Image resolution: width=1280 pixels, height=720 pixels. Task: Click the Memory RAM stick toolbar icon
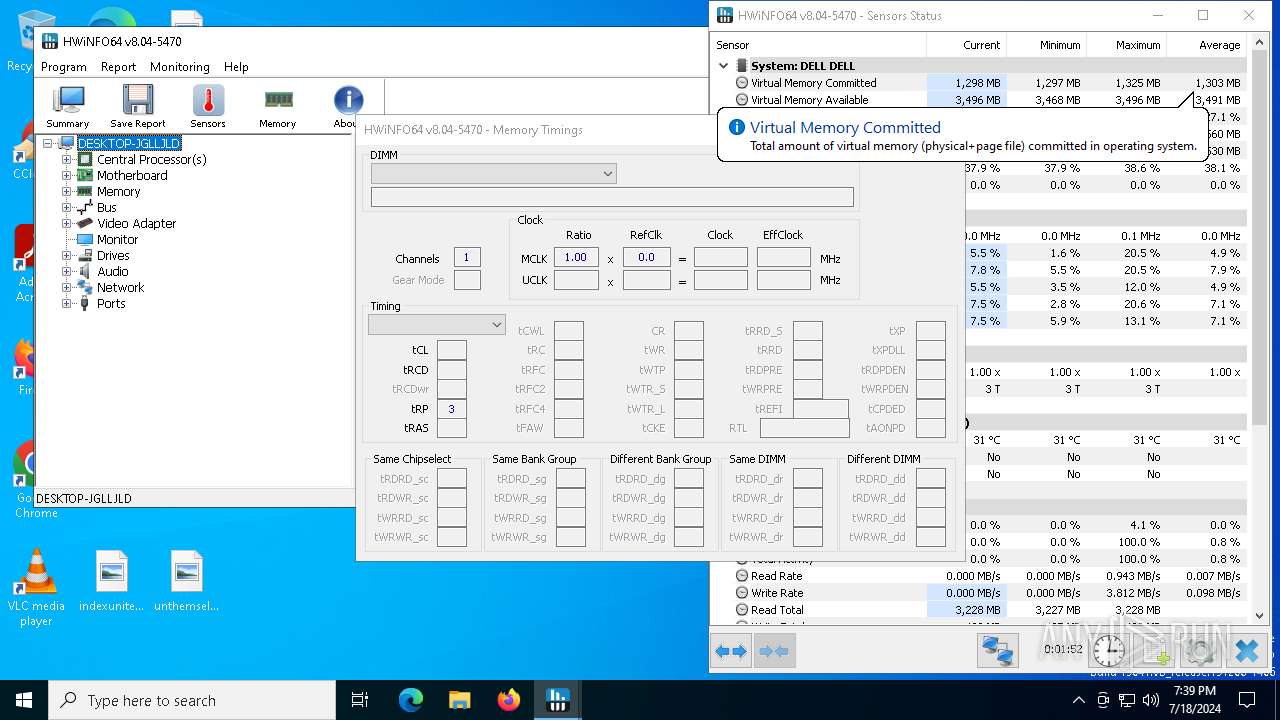278,106
